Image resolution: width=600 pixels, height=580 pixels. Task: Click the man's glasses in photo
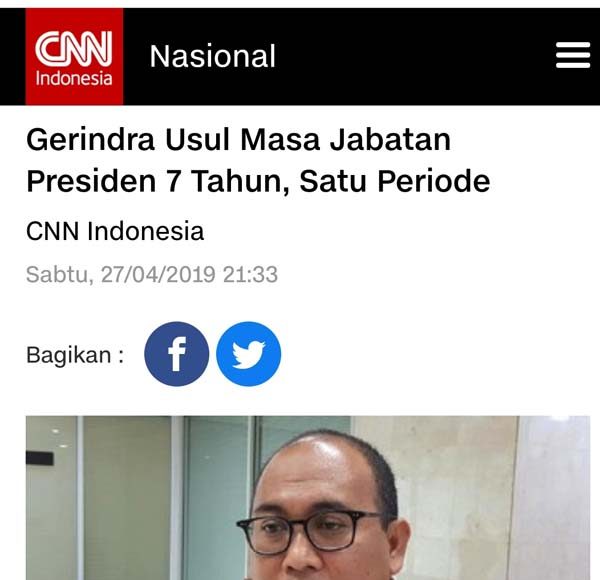pyautogui.click(x=310, y=531)
